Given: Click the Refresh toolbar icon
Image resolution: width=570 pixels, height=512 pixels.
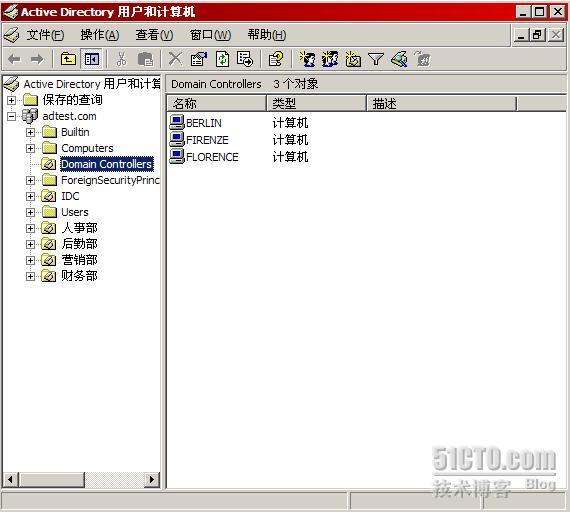Looking at the screenshot, I should tap(222, 59).
